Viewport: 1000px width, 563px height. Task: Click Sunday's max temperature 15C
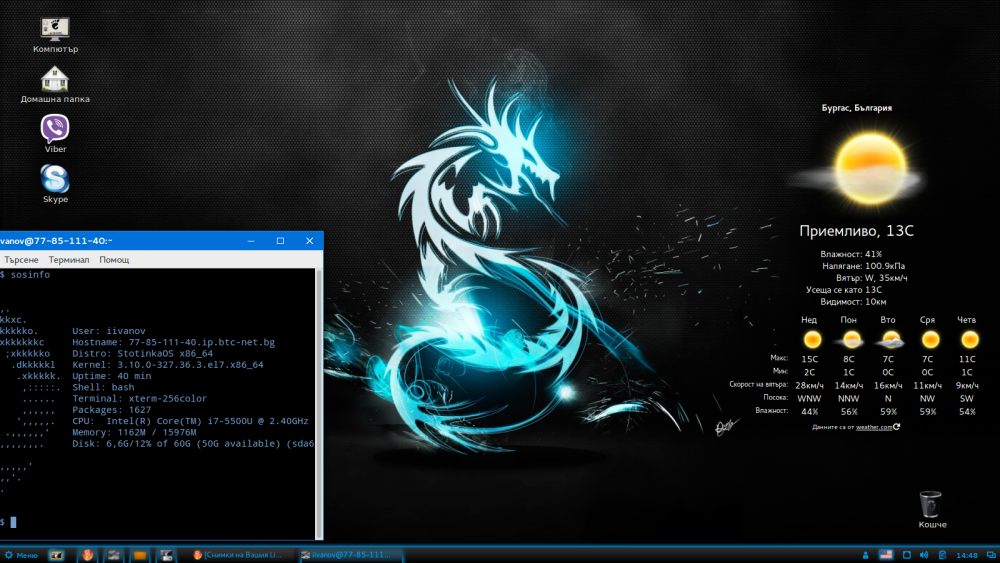coord(809,359)
